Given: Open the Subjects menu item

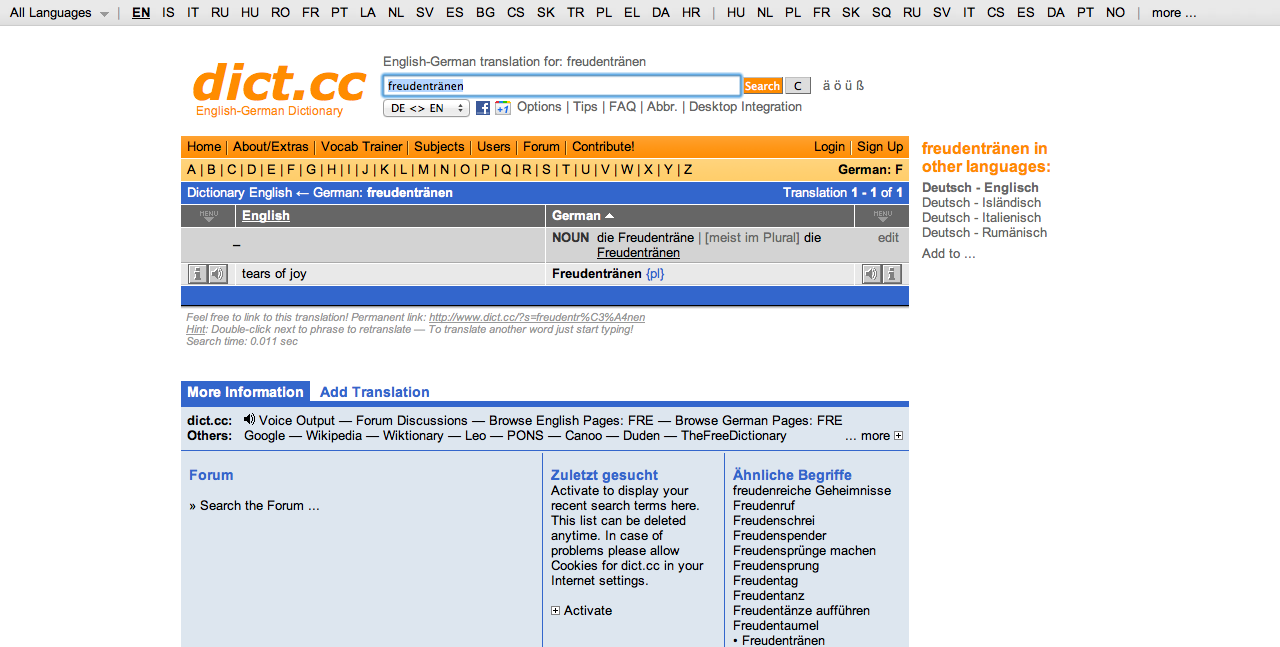Looking at the screenshot, I should pyautogui.click(x=439, y=147).
